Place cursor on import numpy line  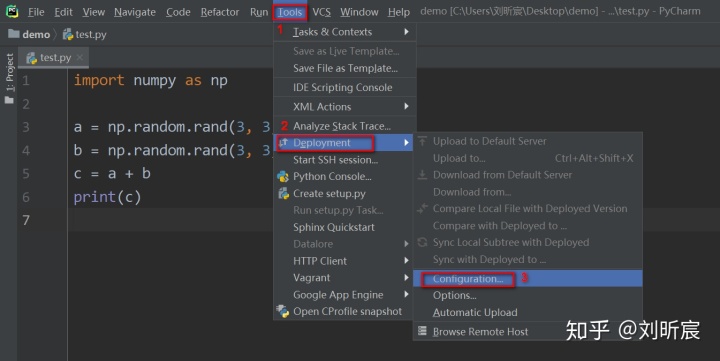tap(151, 80)
